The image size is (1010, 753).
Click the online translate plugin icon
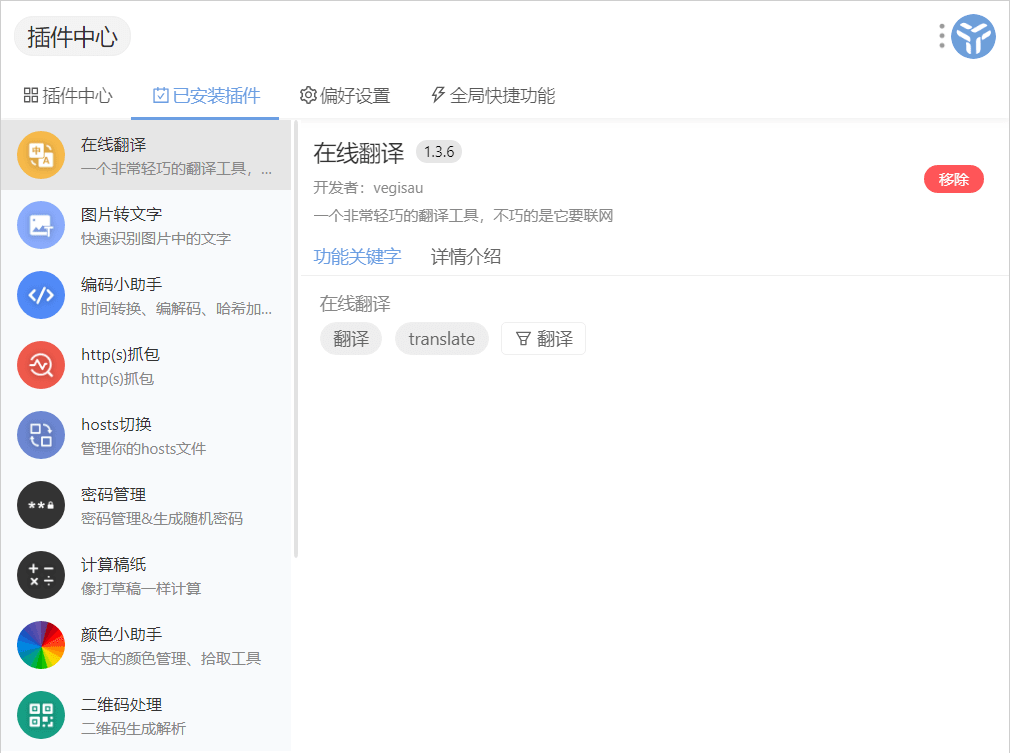coord(41,155)
